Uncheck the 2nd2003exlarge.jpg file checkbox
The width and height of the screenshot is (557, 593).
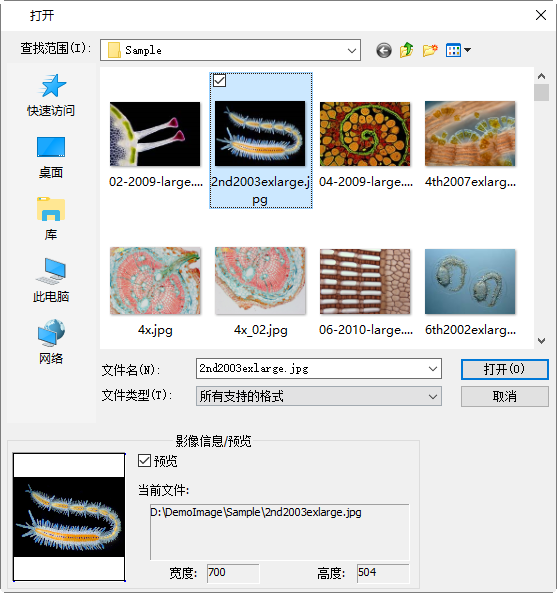pyautogui.click(x=219, y=81)
